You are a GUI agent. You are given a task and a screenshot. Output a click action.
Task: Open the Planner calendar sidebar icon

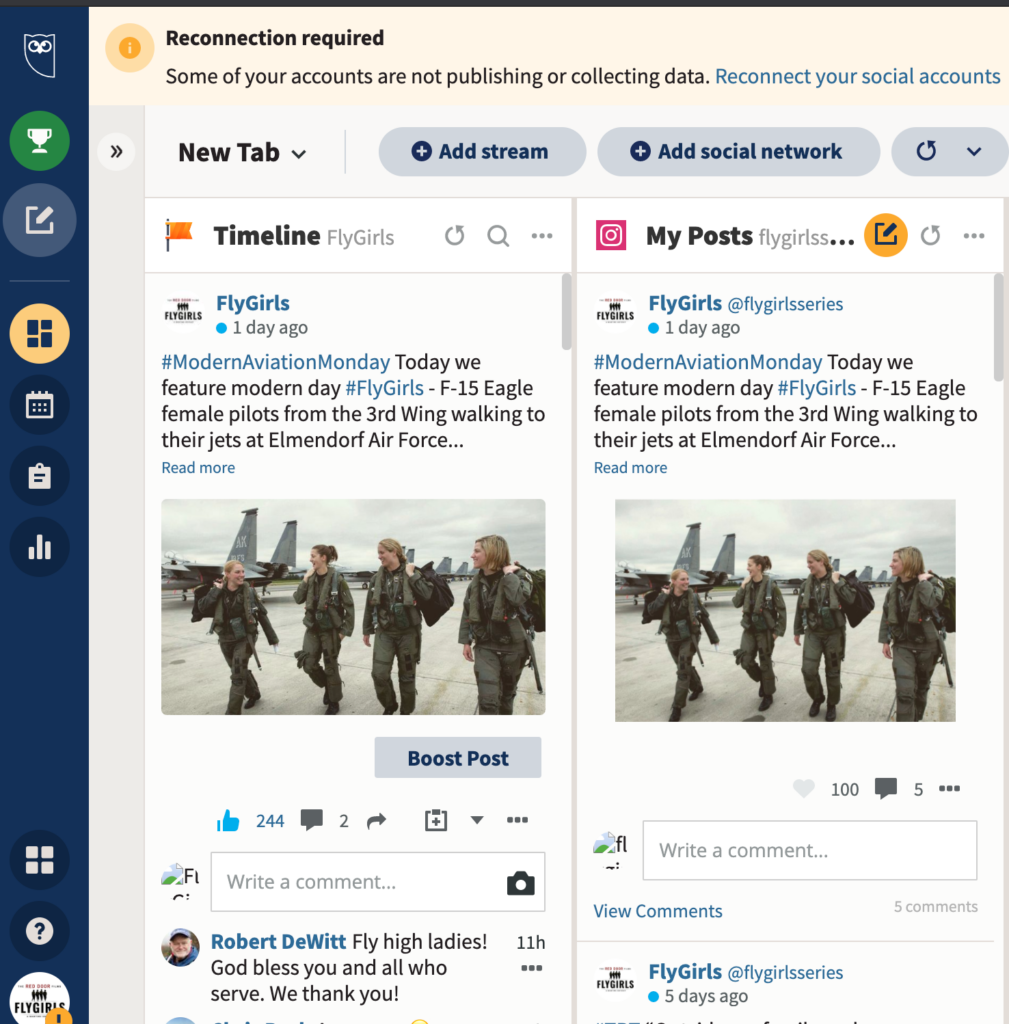coord(40,405)
